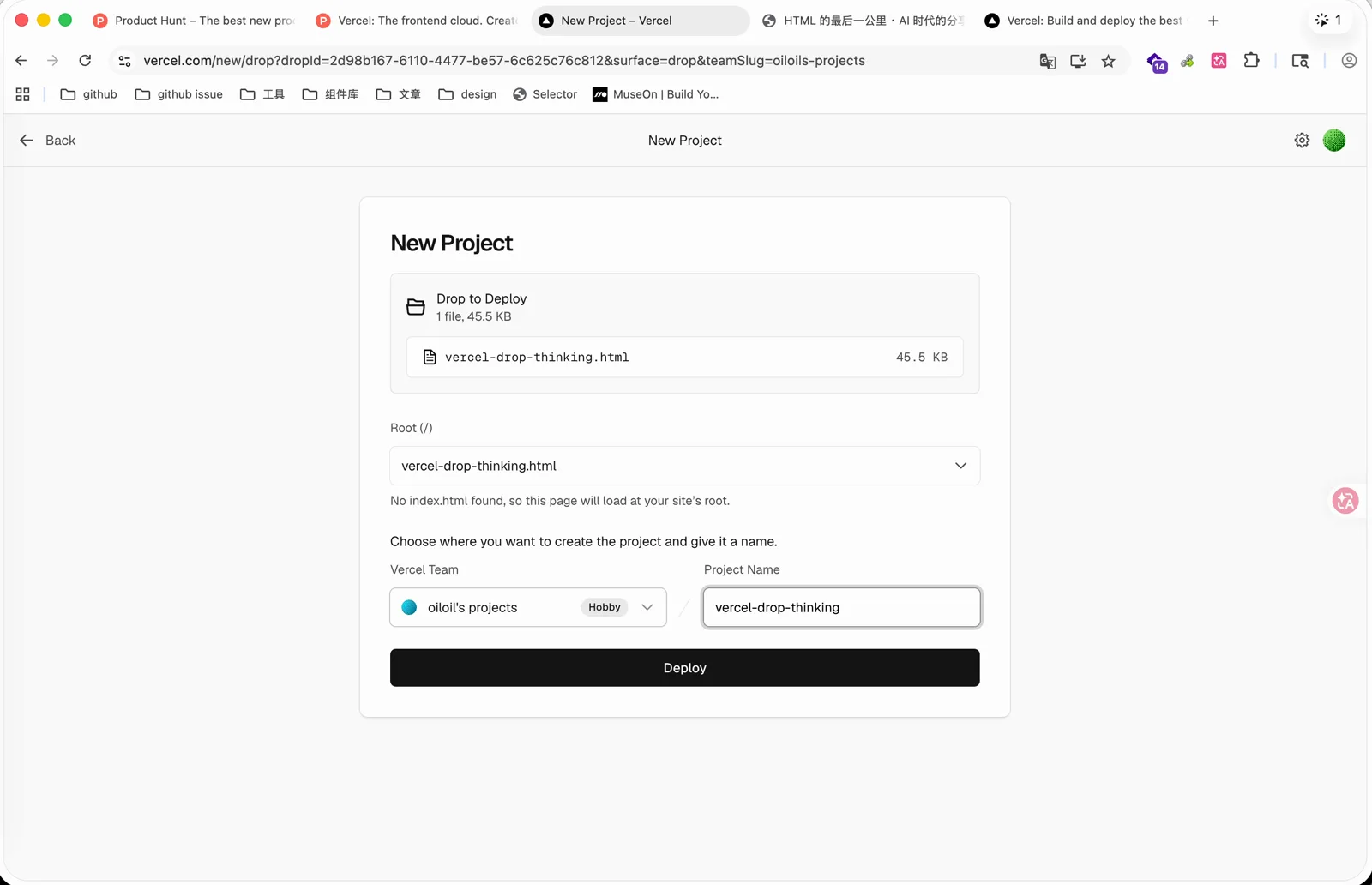Viewport: 1372px width, 885px height.
Task: Click the Project Name input field
Action: click(x=841, y=607)
